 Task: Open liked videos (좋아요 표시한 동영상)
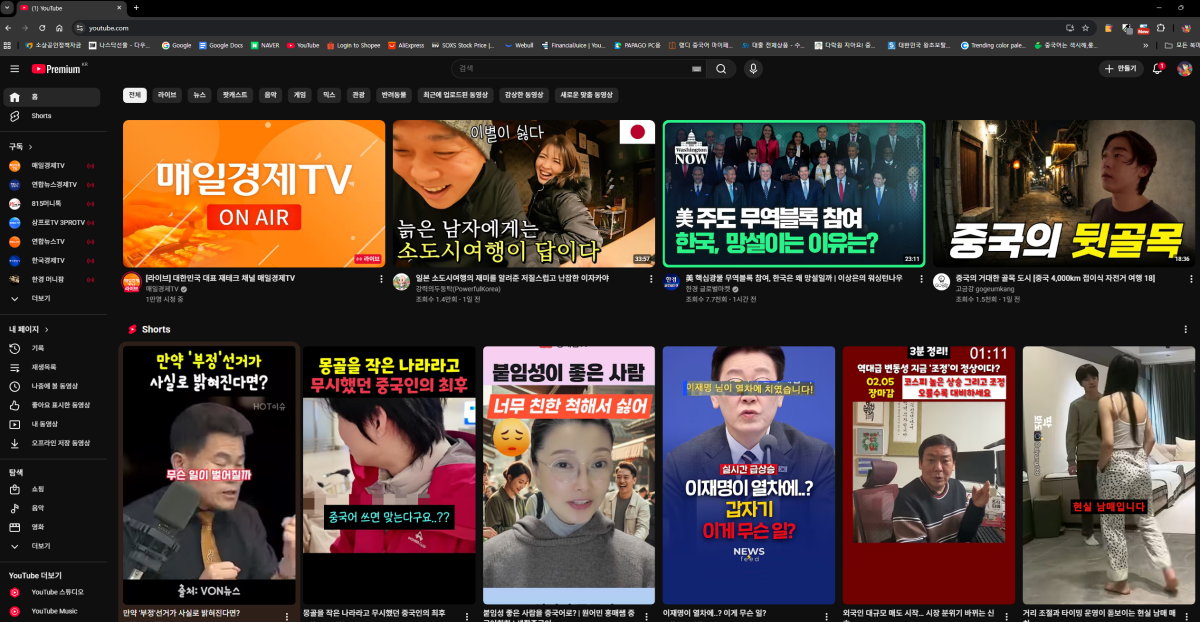pos(60,405)
